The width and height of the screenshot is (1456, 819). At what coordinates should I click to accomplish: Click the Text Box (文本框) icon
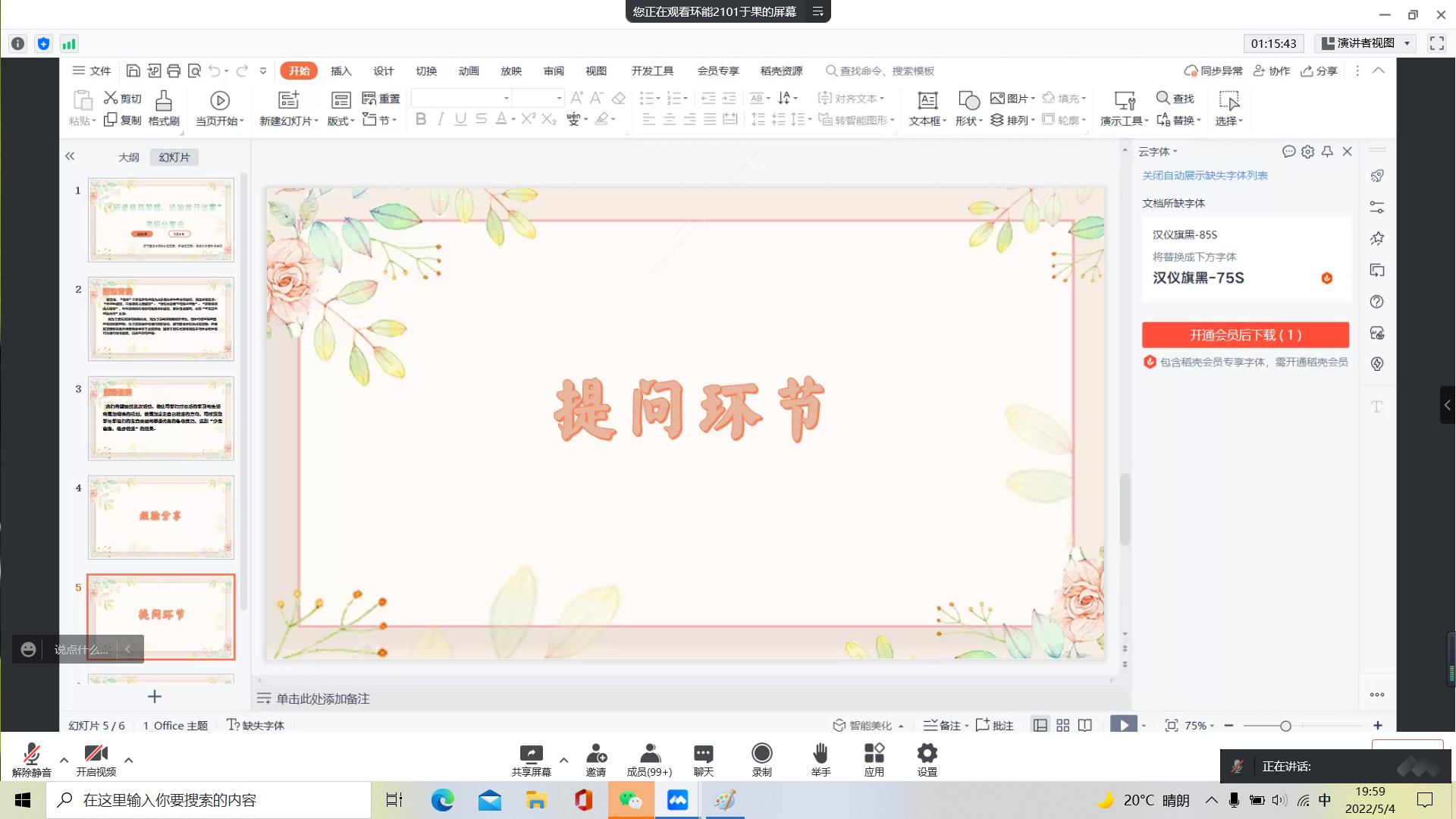pos(927,101)
